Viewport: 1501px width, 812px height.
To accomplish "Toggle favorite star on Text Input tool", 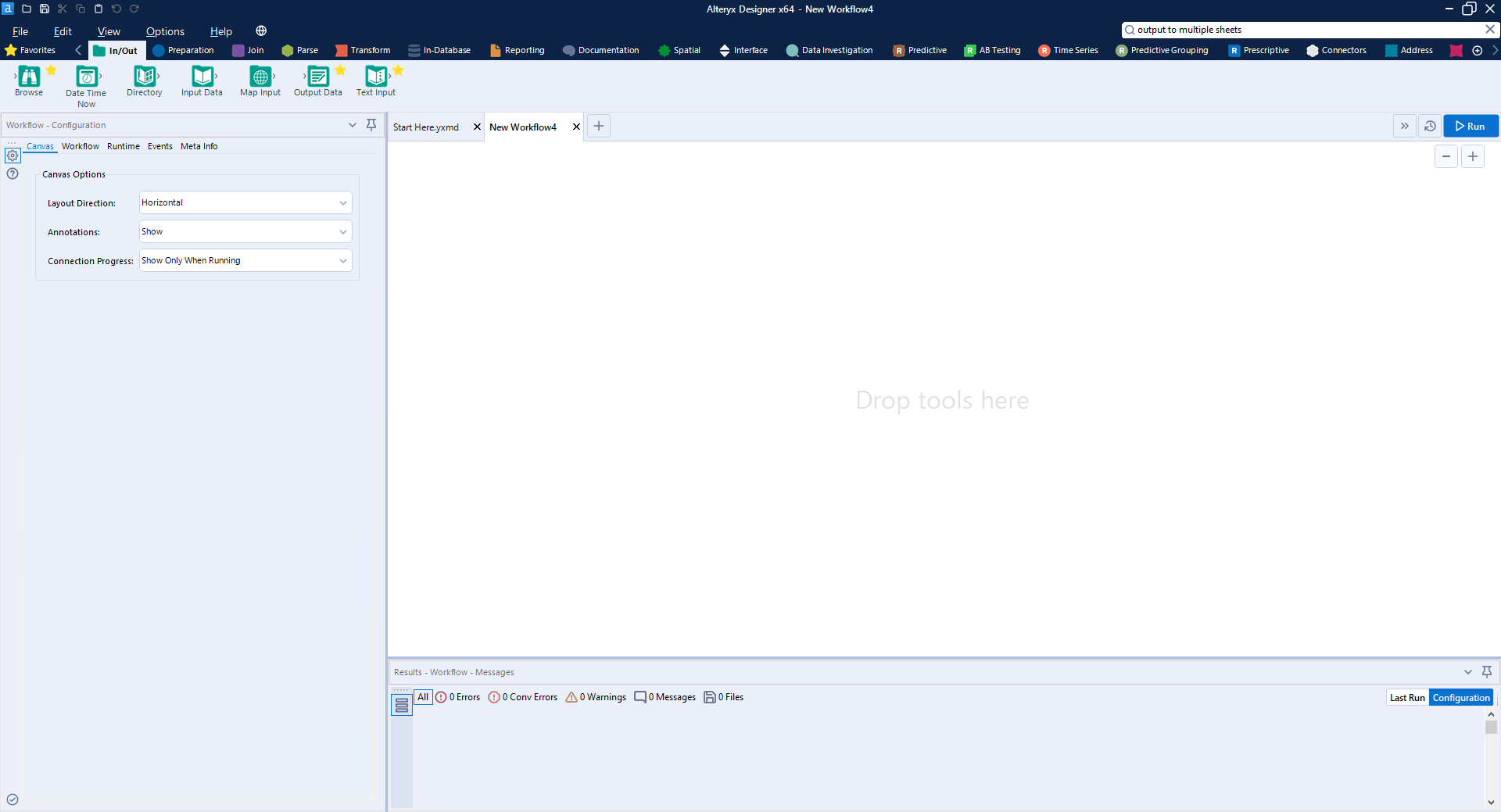I will [x=399, y=70].
